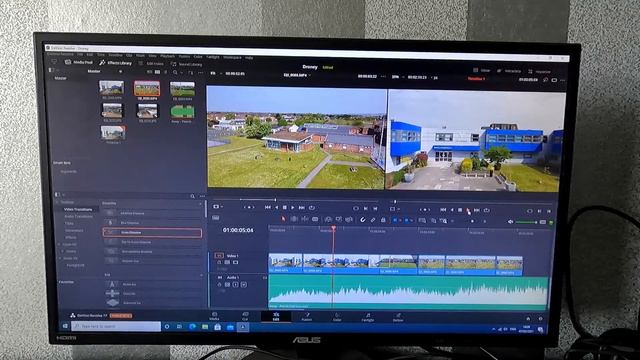Switch to the Cut page tab
The width and height of the screenshot is (640, 360).
coord(245,316)
